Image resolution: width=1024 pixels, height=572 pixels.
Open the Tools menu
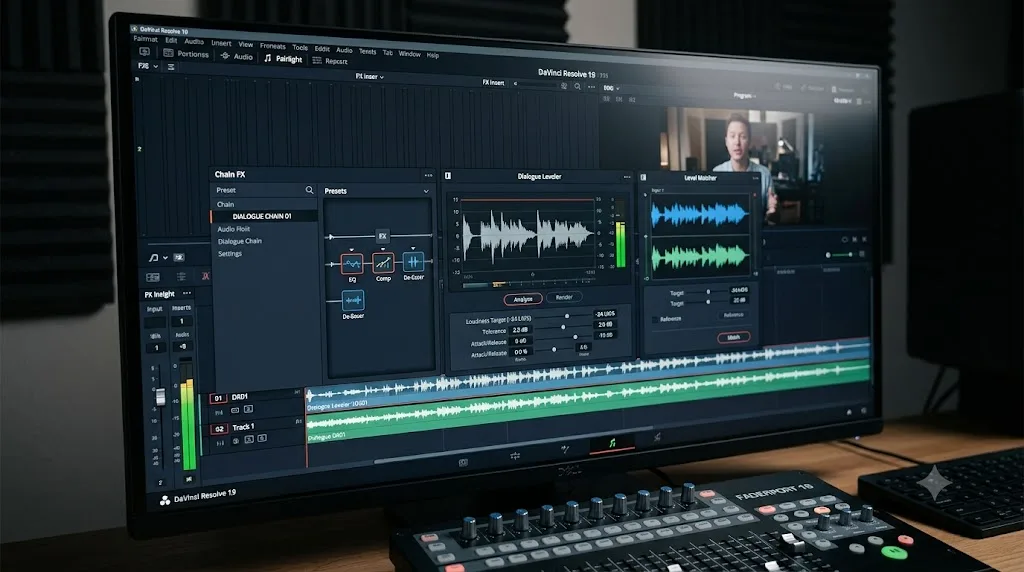pyautogui.click(x=300, y=47)
